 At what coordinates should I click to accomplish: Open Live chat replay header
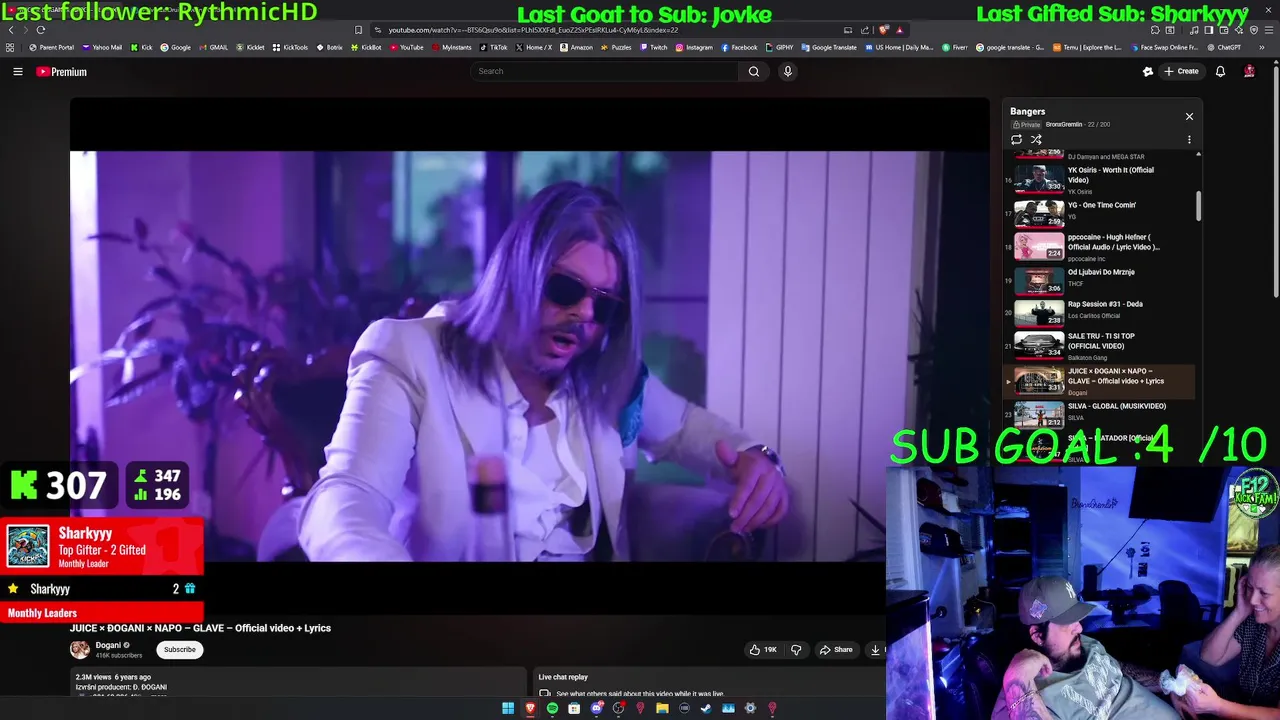[563, 677]
